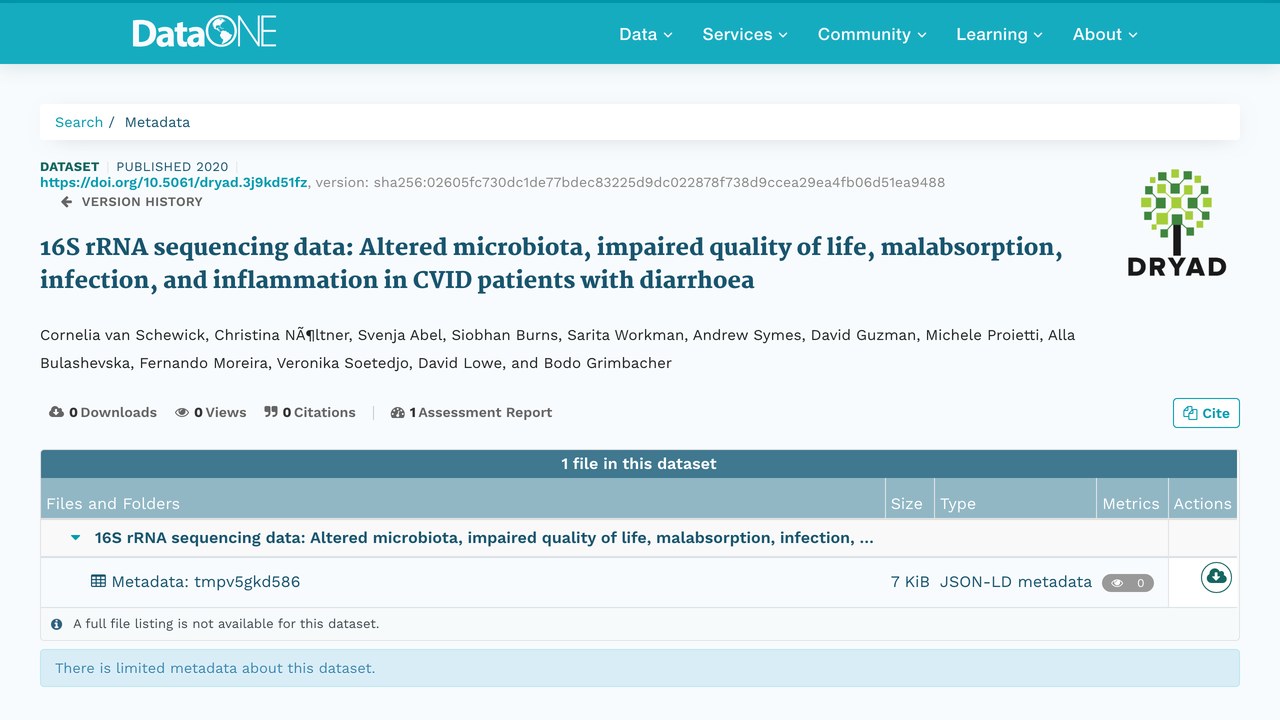Expand the About menu
Screen dimensions: 1280x720
click(1105, 34)
